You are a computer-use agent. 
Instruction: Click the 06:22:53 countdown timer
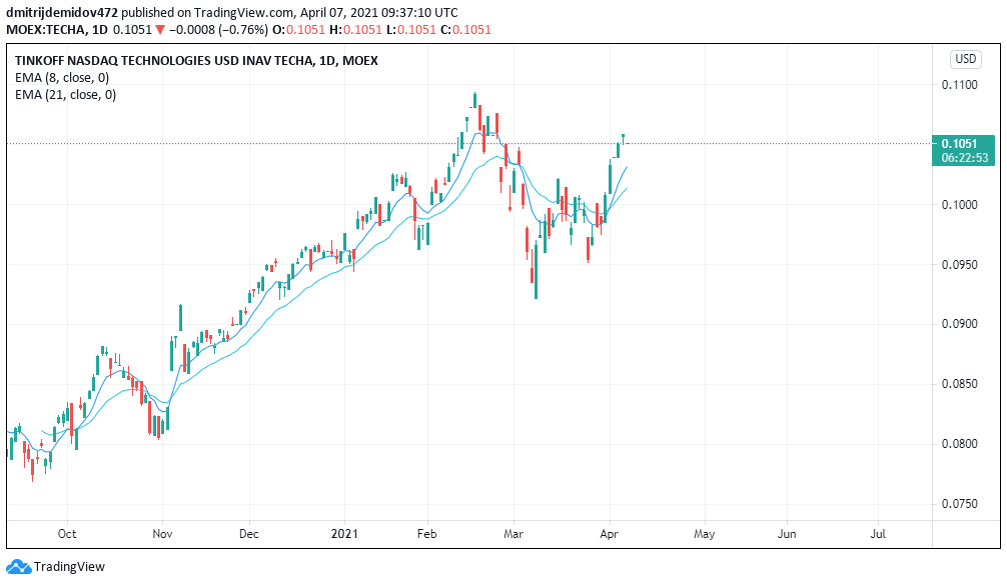[x=965, y=158]
